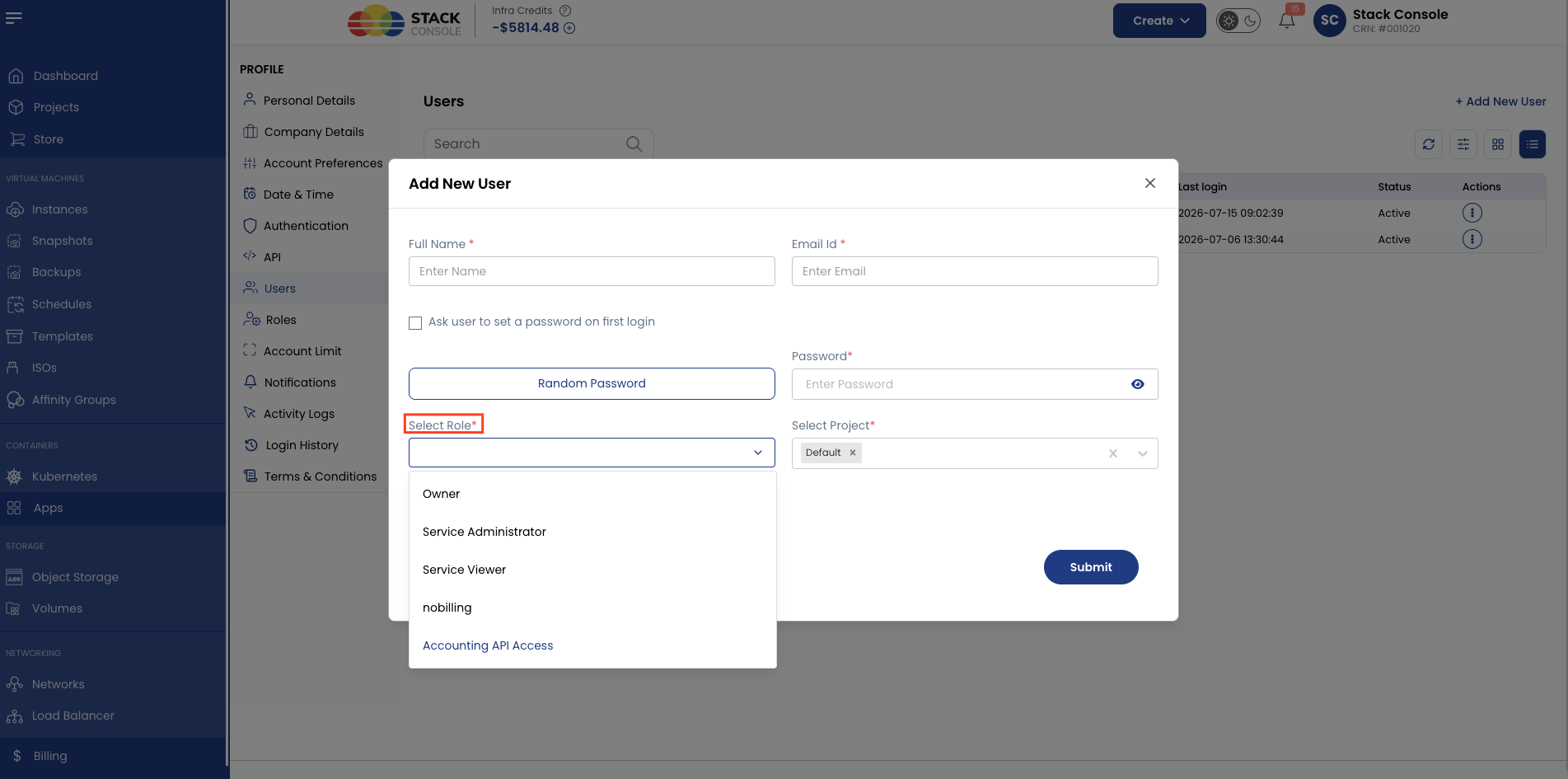
Task: Collapse the Select Role dropdown arrow
Action: [x=758, y=453]
